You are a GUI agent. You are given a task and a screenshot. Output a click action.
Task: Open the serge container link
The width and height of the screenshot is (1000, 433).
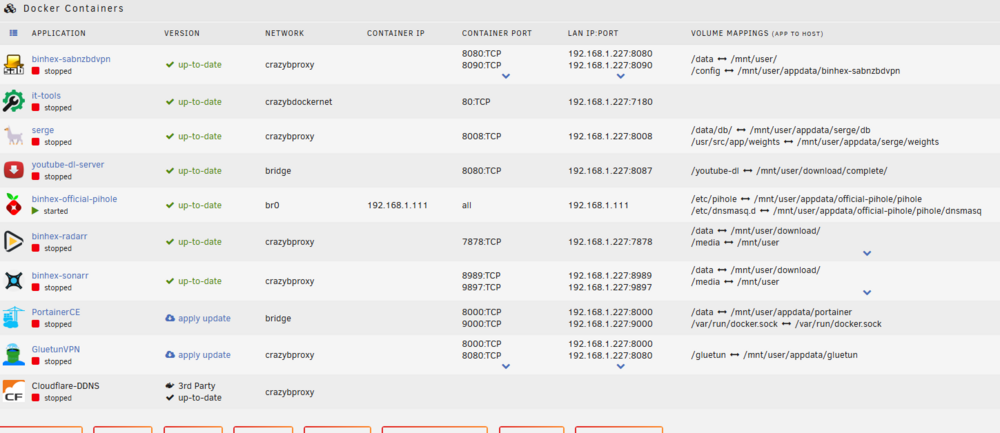43,130
